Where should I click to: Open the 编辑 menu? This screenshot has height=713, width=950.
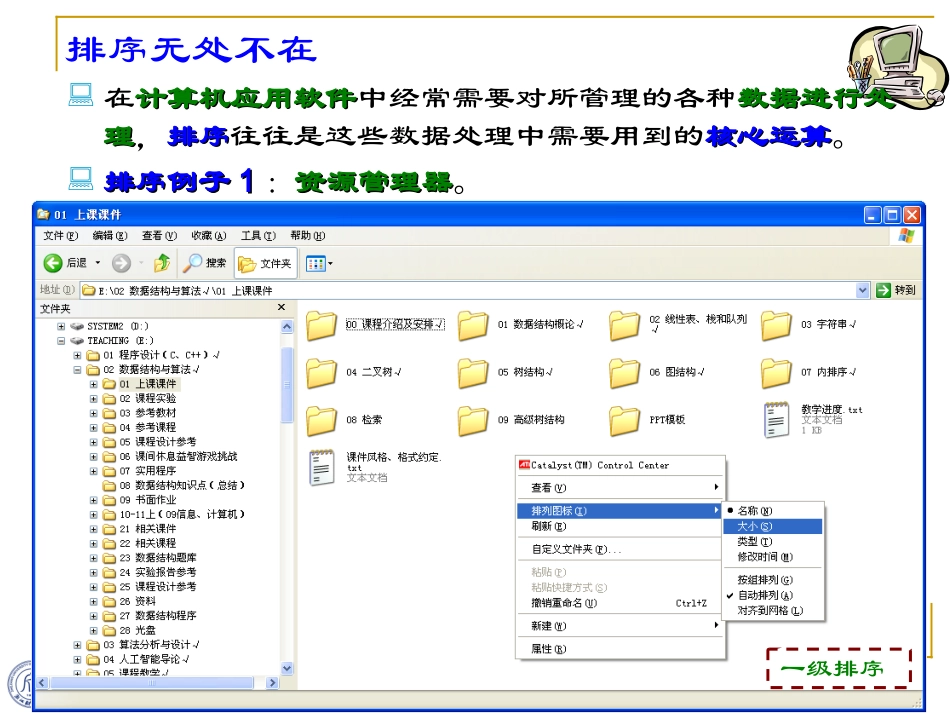(110, 236)
